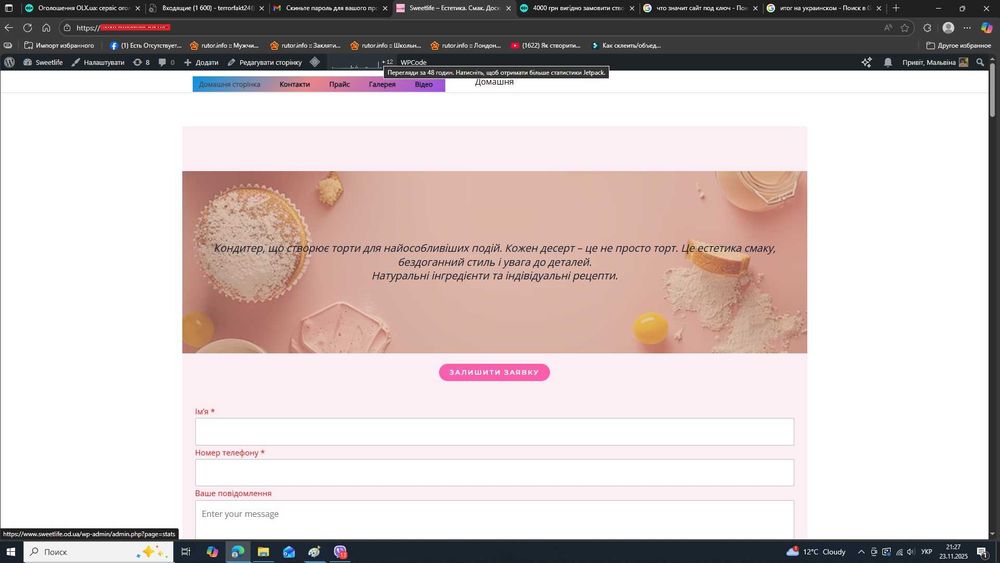Open the WordPress logo menu in admin bar
Image resolution: width=1000 pixels, height=563 pixels.
[x=10, y=62]
